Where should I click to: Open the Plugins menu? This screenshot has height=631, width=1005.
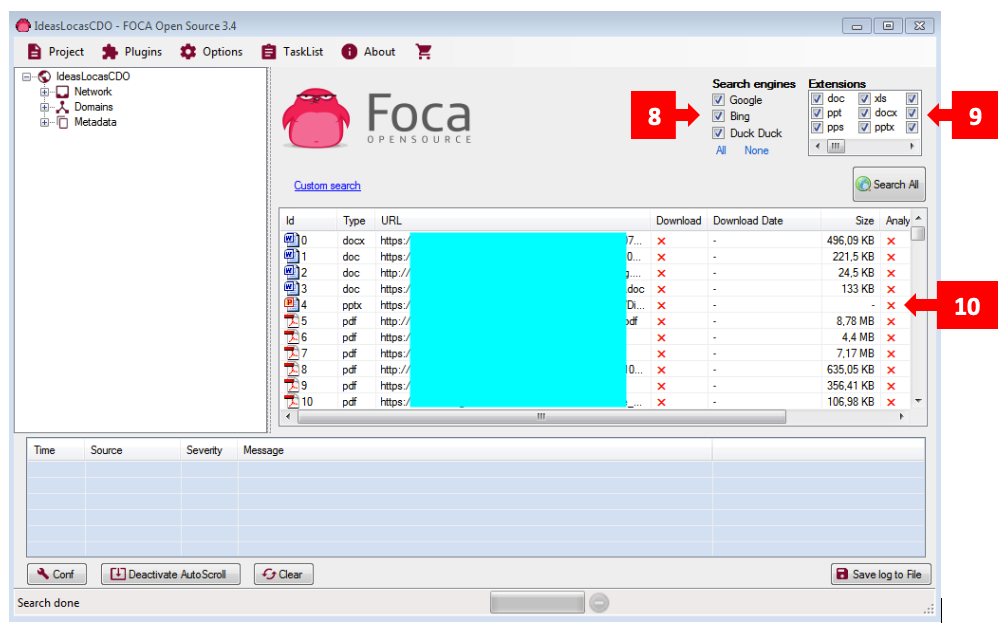tap(132, 51)
